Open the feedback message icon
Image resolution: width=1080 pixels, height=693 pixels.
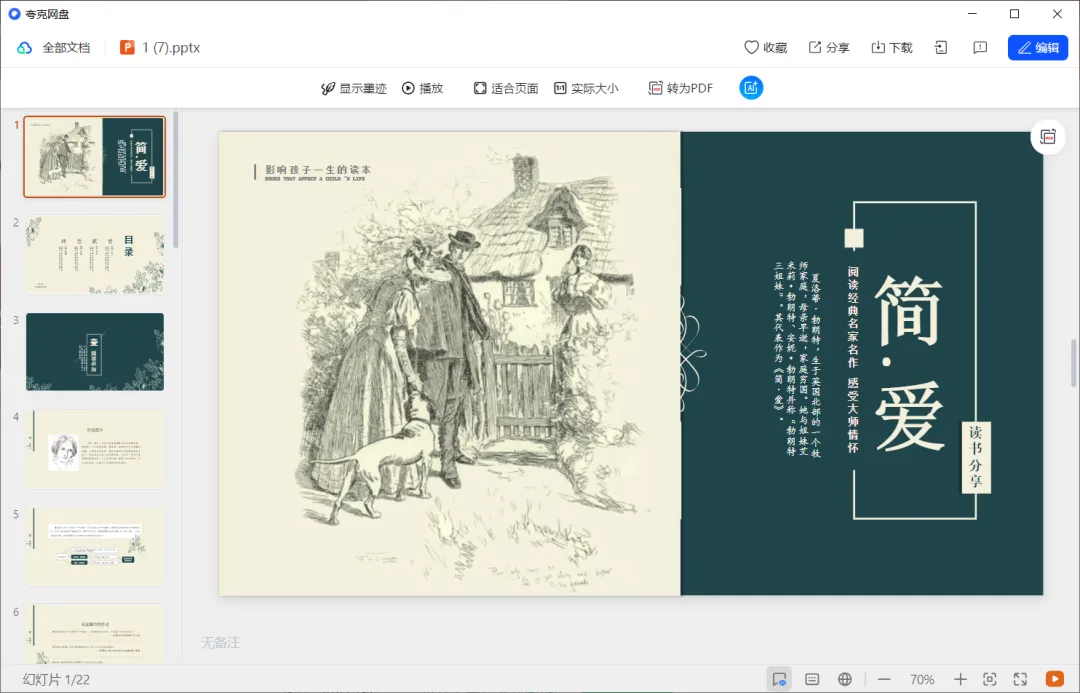pos(980,48)
